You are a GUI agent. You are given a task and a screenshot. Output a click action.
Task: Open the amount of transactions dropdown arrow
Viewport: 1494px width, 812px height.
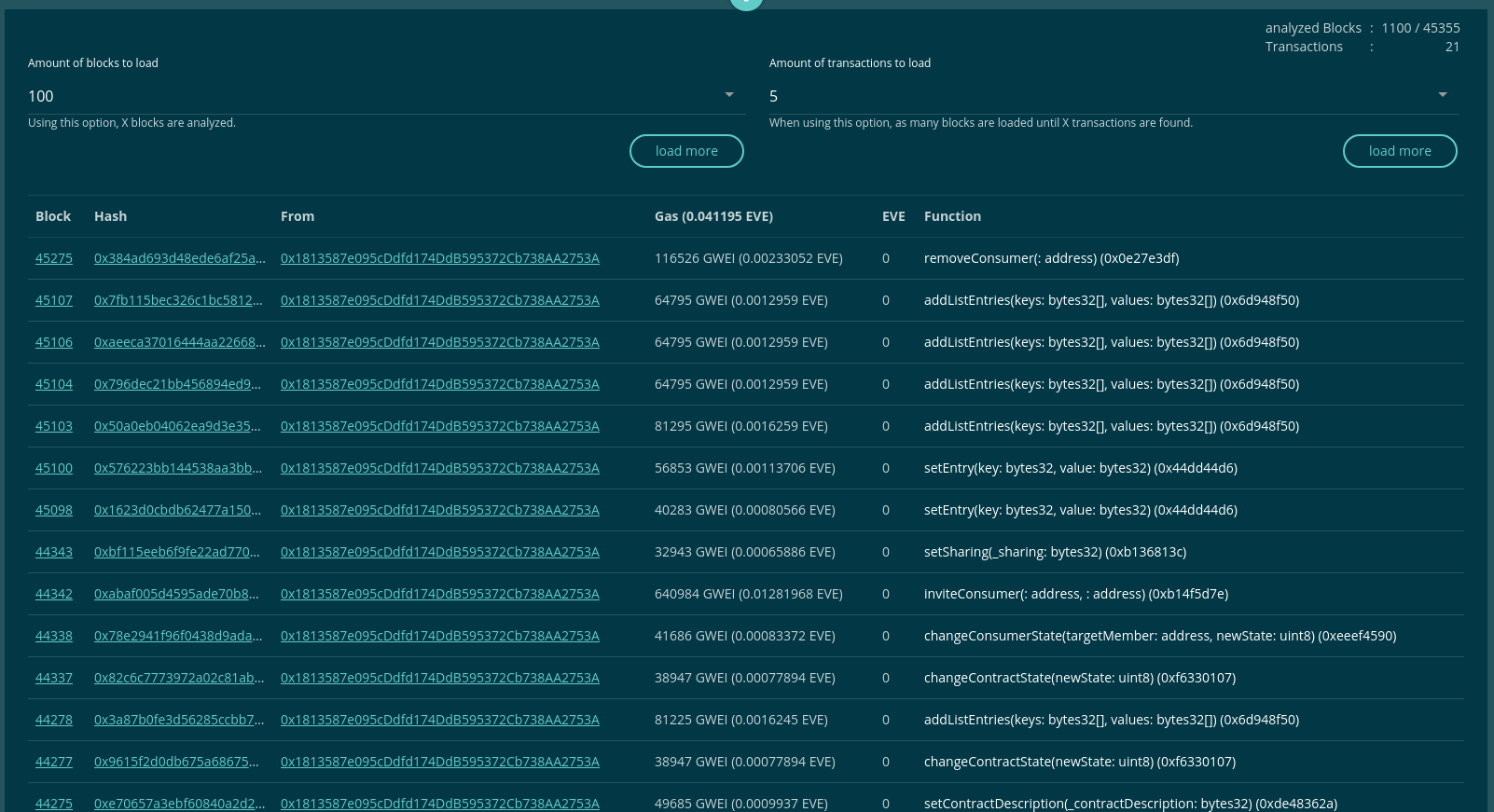point(1443,95)
